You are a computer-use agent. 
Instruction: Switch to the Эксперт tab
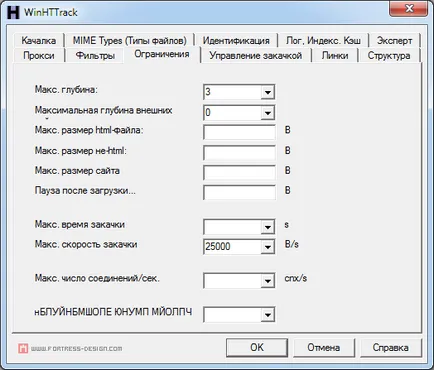point(394,40)
